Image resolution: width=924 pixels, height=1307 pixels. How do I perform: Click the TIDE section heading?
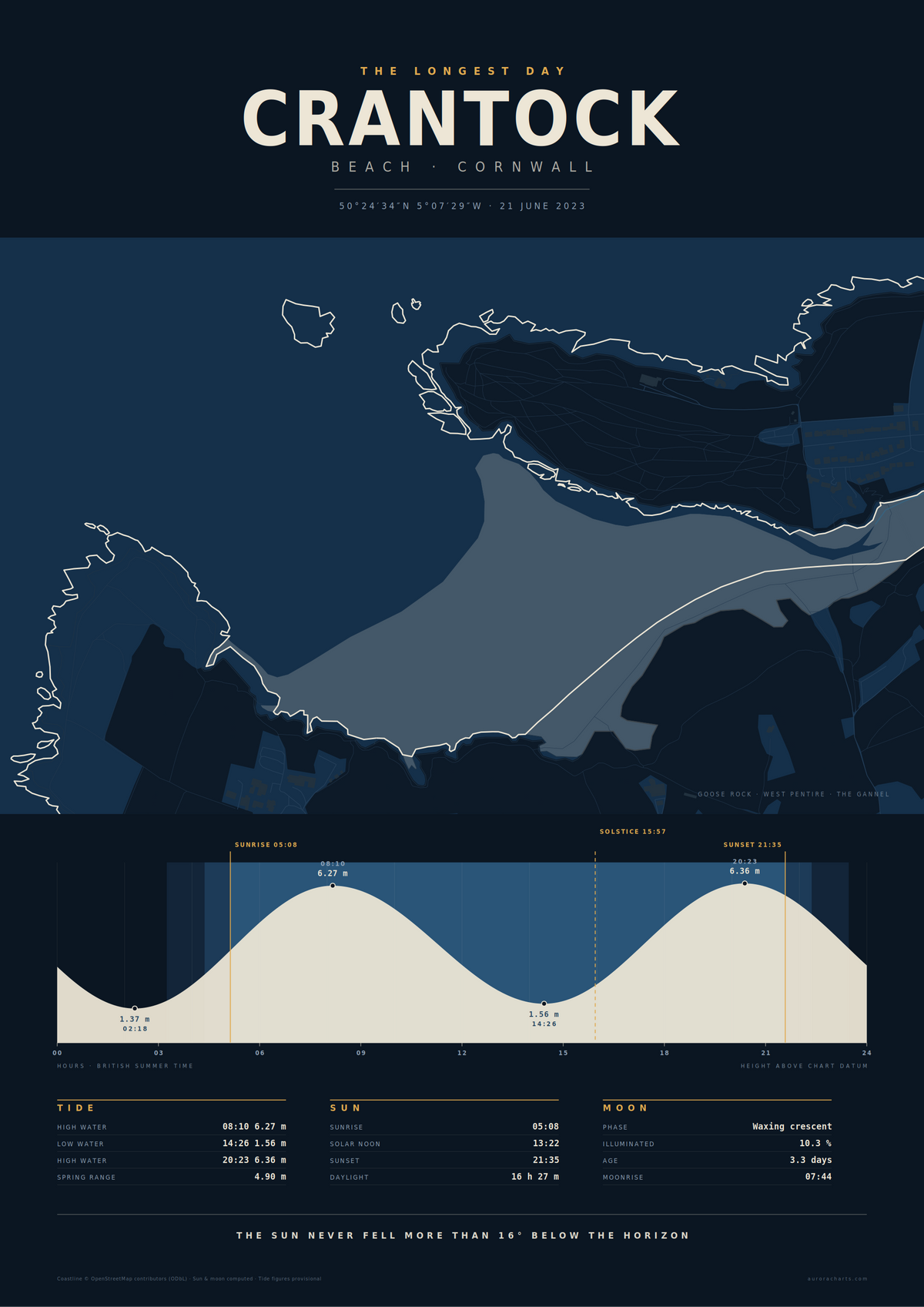click(x=76, y=1108)
